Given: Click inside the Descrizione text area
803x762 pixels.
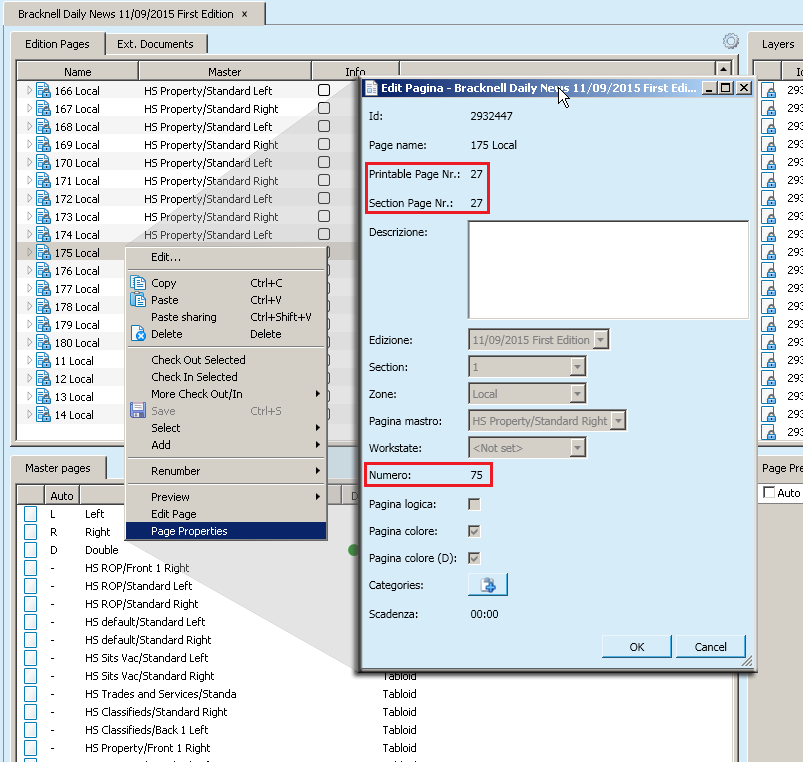Looking at the screenshot, I should tap(608, 270).
